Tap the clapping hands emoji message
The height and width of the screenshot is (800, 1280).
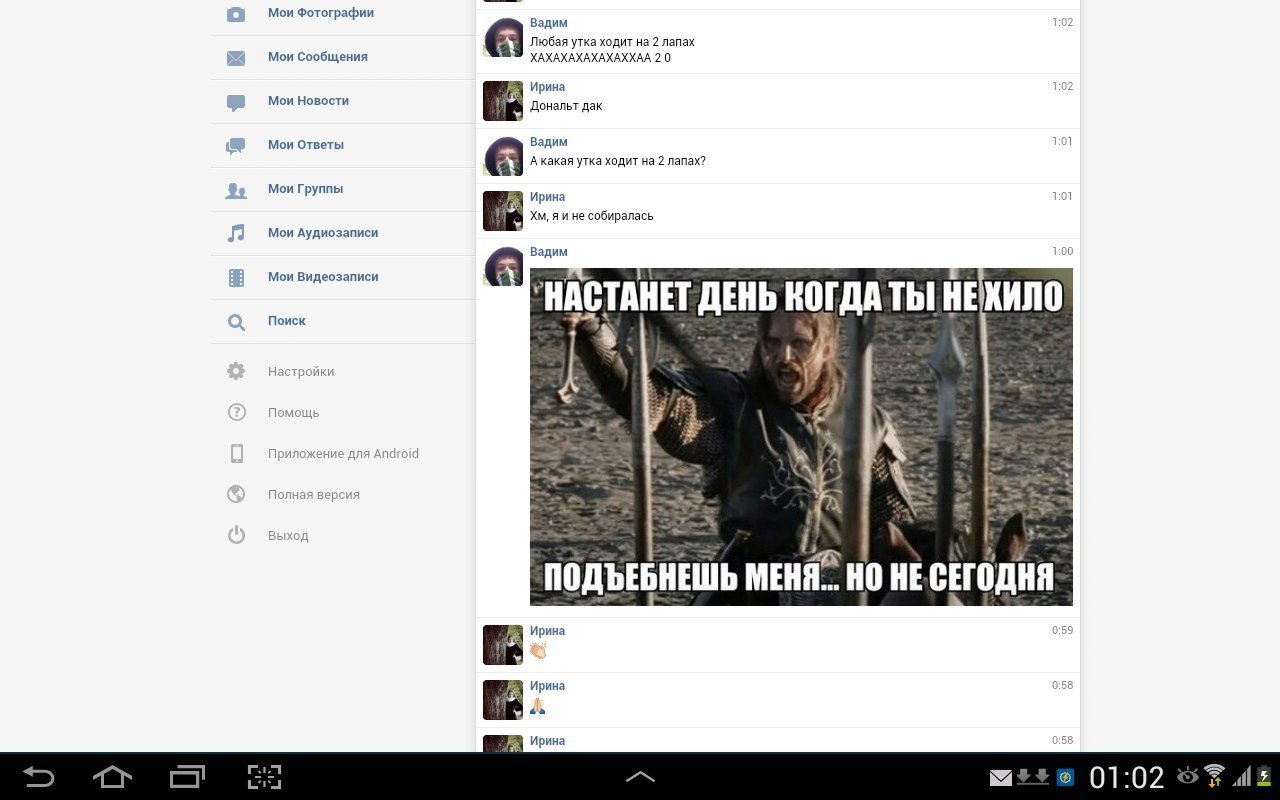538,651
